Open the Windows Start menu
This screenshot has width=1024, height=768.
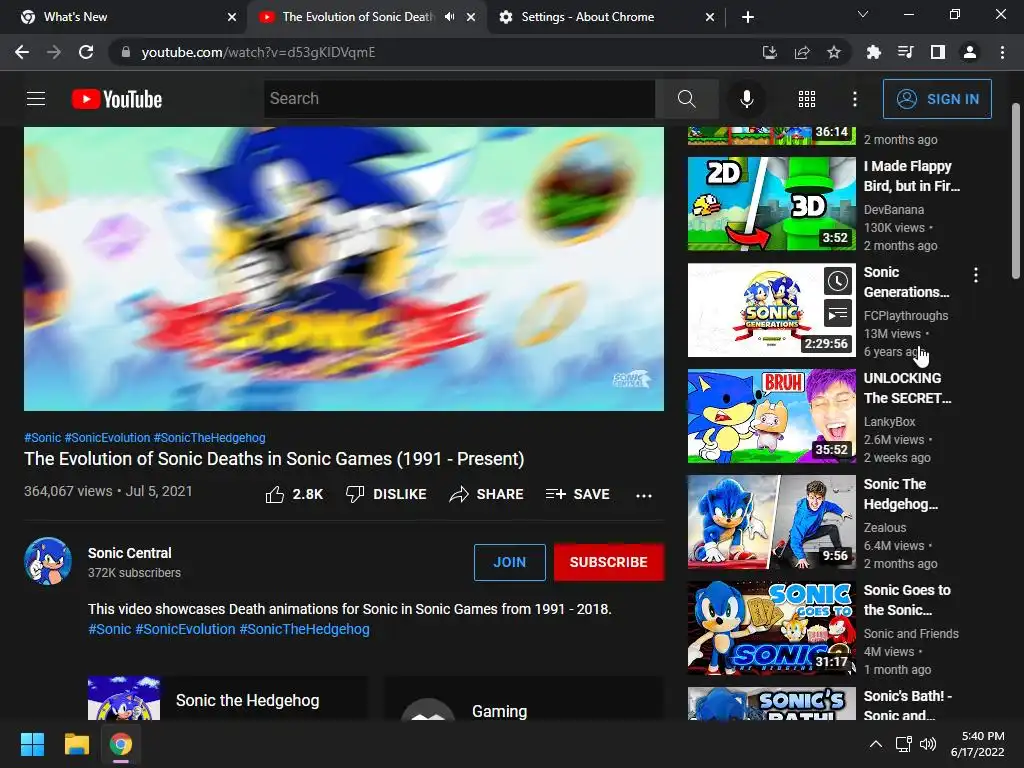click(32, 744)
